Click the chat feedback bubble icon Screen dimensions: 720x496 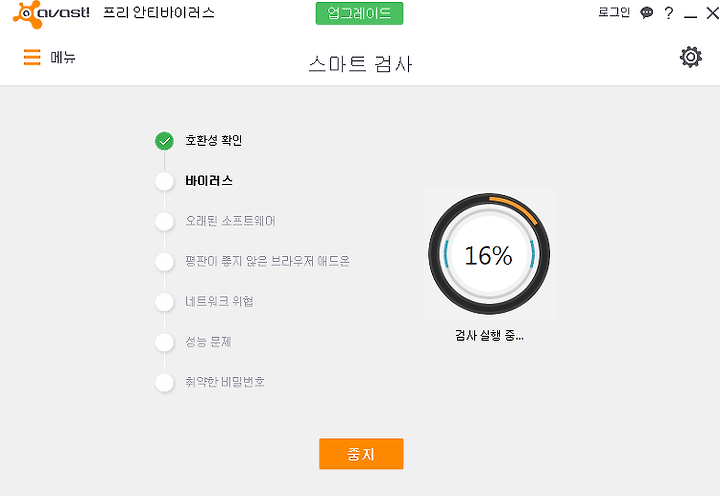(647, 12)
